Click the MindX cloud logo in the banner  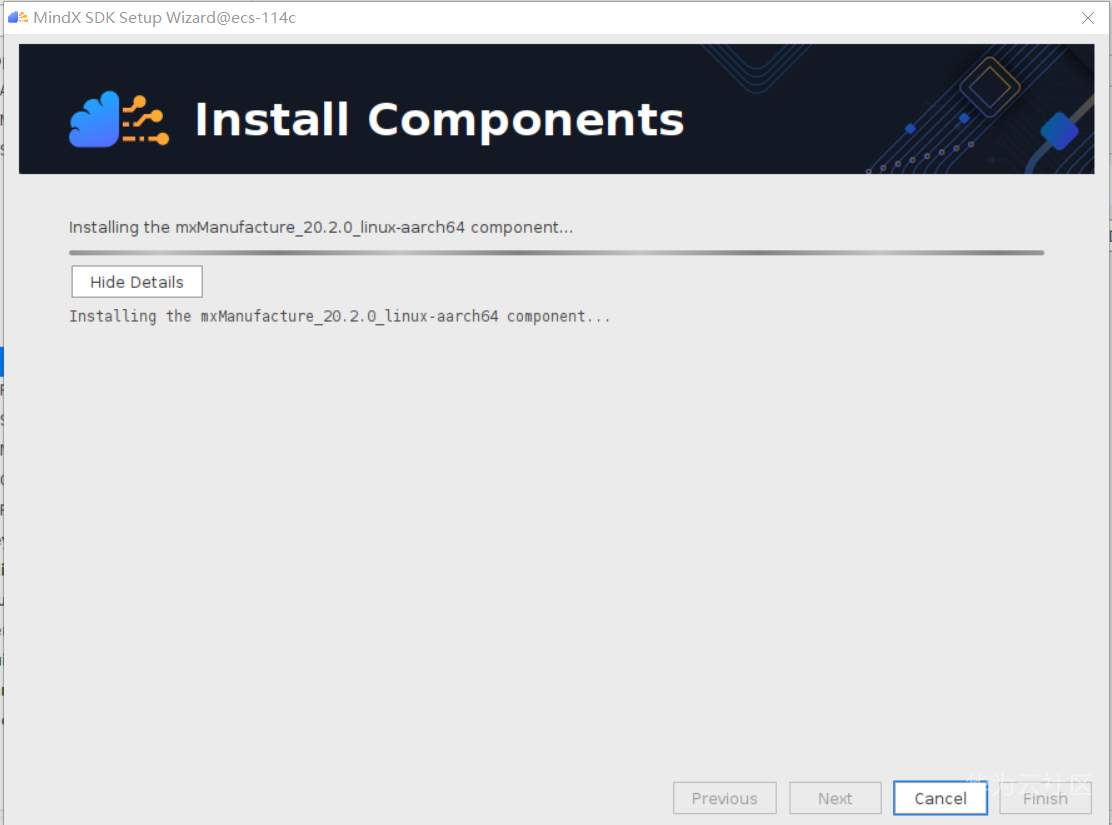pos(119,119)
